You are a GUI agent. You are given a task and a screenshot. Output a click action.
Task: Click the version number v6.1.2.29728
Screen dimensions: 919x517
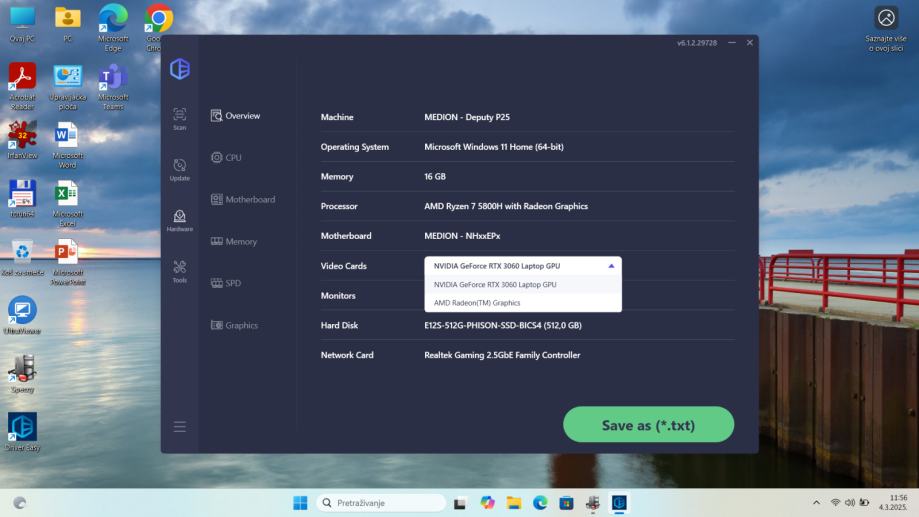(x=697, y=43)
